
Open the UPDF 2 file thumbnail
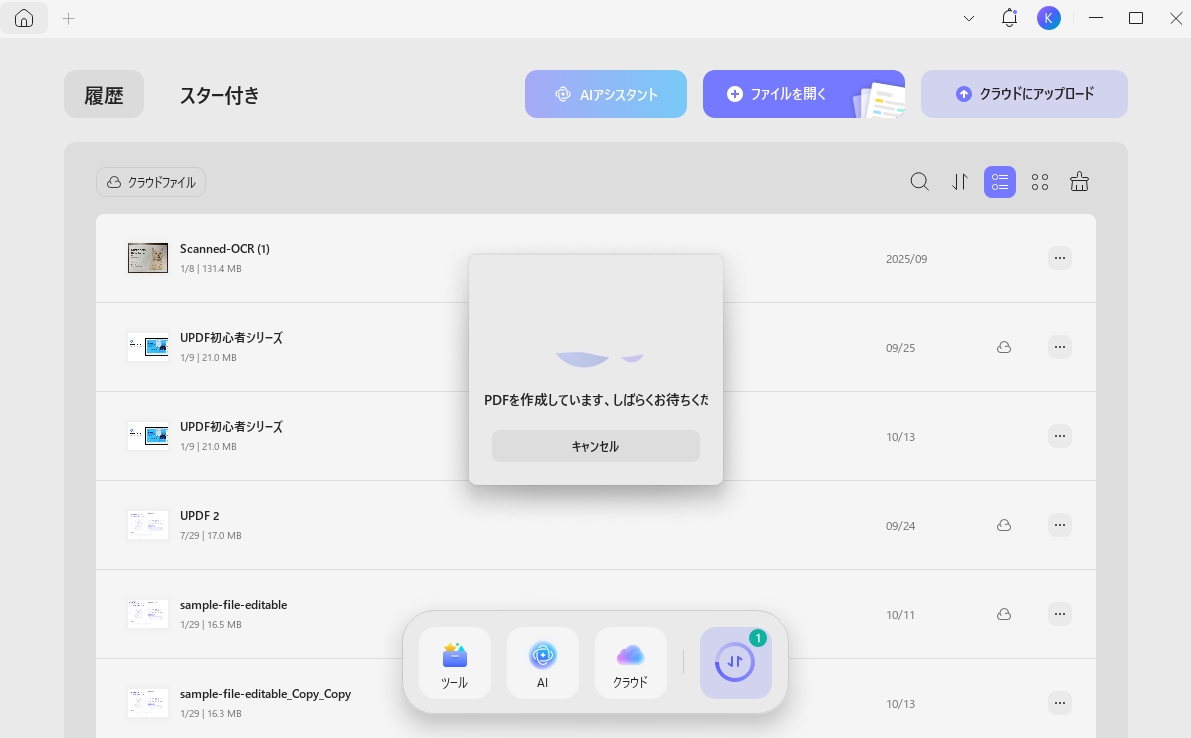tap(147, 525)
